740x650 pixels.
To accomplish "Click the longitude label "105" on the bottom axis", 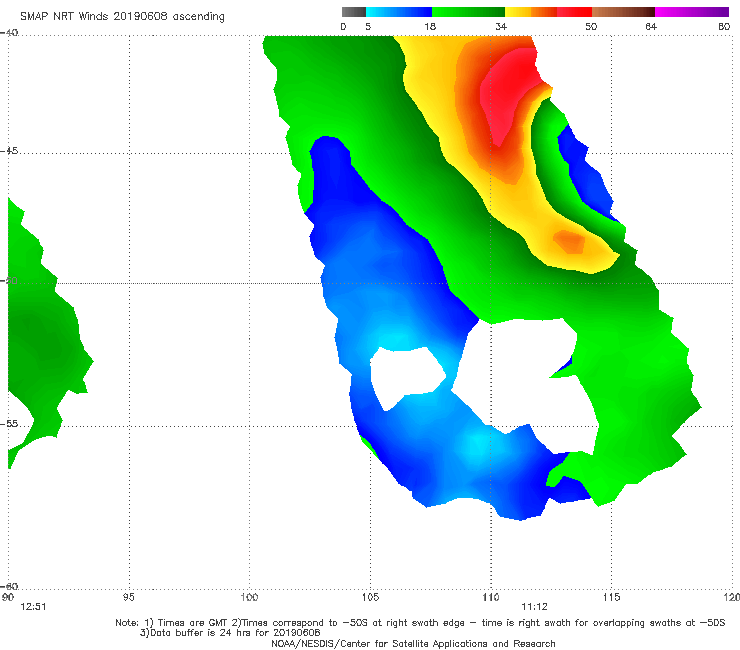I will point(370,597).
